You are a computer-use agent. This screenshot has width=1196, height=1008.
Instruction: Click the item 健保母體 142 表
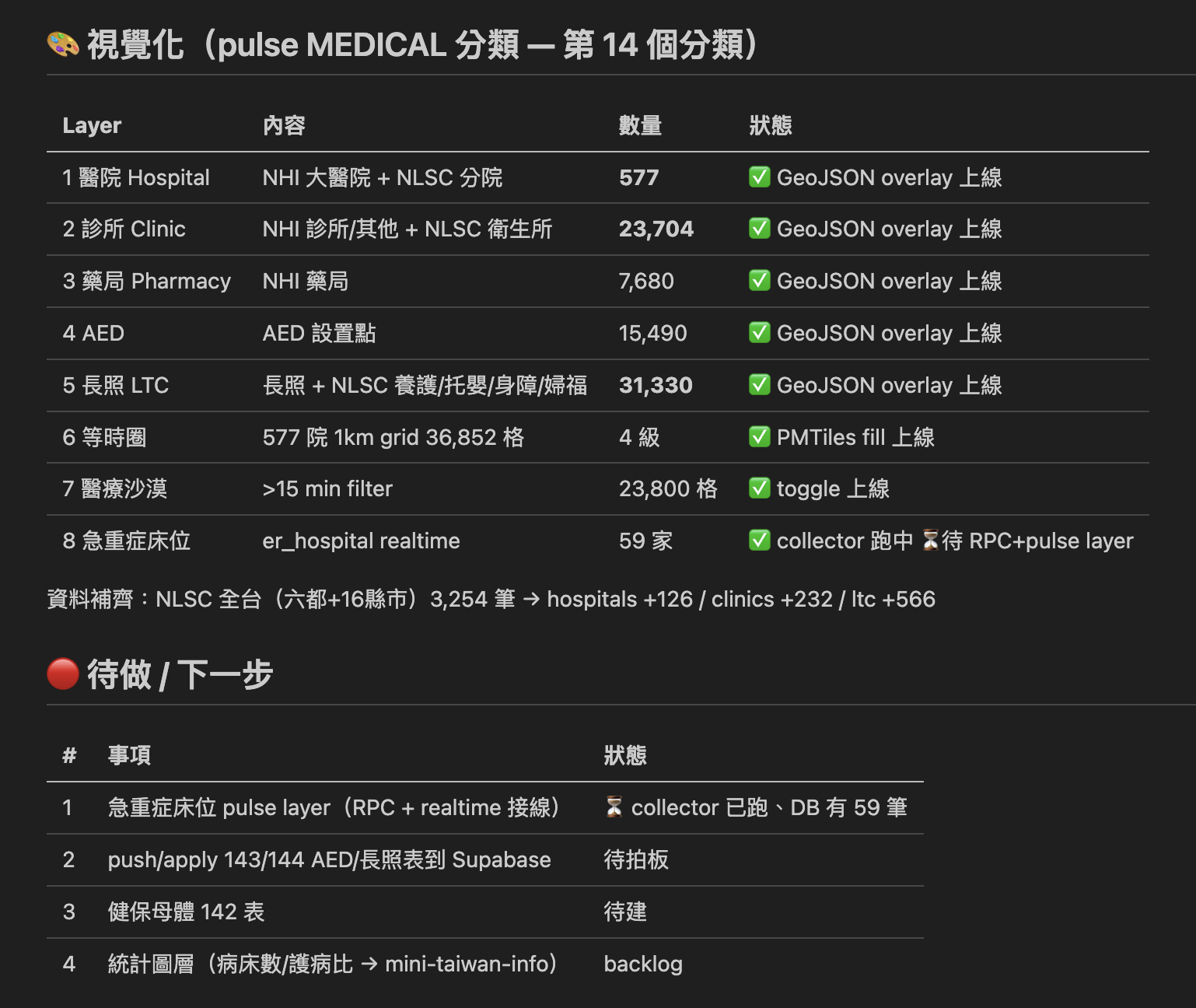pyautogui.click(x=186, y=912)
